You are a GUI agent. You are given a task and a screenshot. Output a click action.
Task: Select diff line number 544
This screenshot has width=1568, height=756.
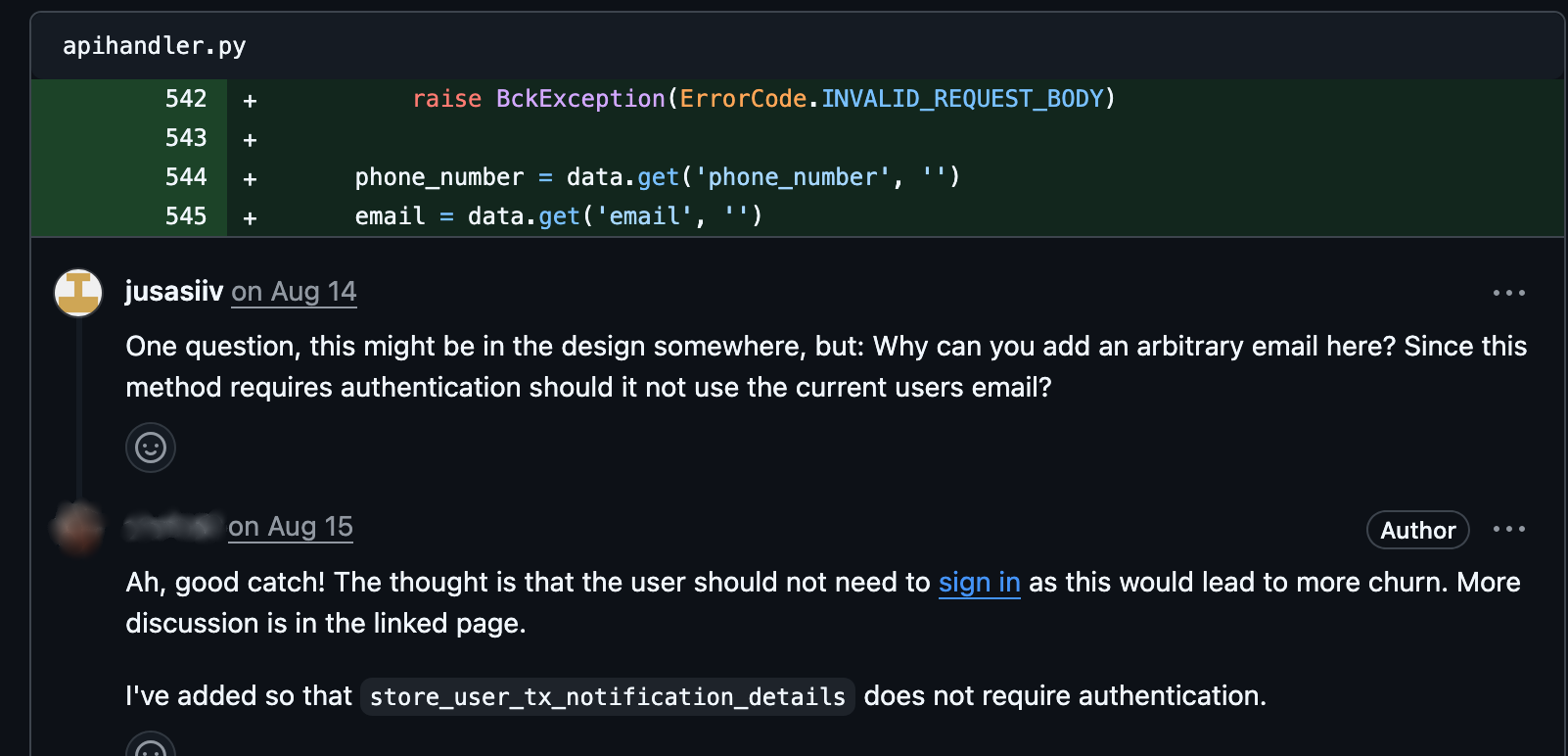point(186,177)
